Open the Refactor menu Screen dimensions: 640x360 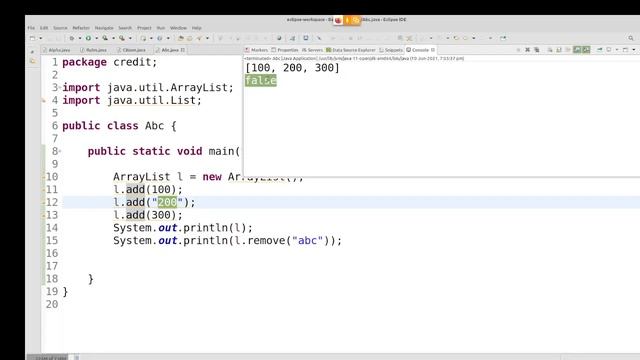tap(81, 28)
